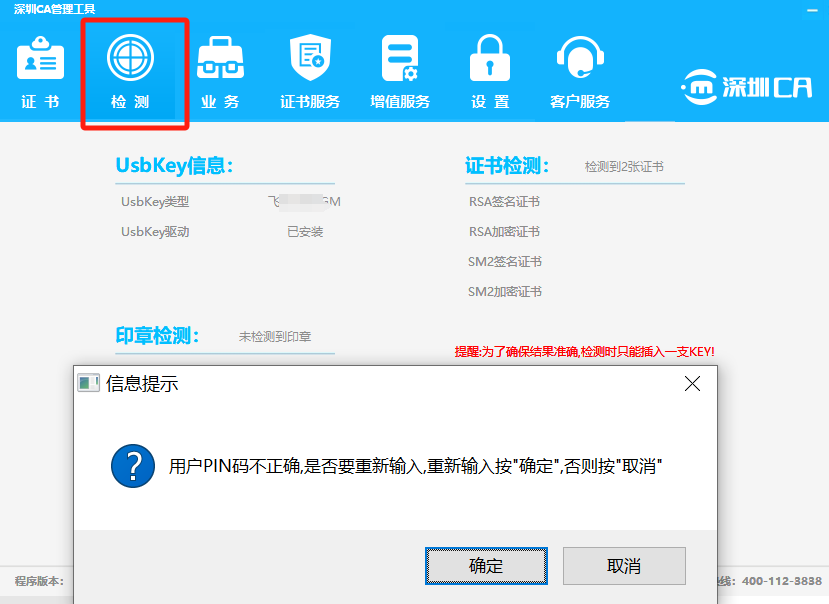This screenshot has width=829, height=604.
Task: Select the RSA加密证书 entry
Action: click(504, 232)
